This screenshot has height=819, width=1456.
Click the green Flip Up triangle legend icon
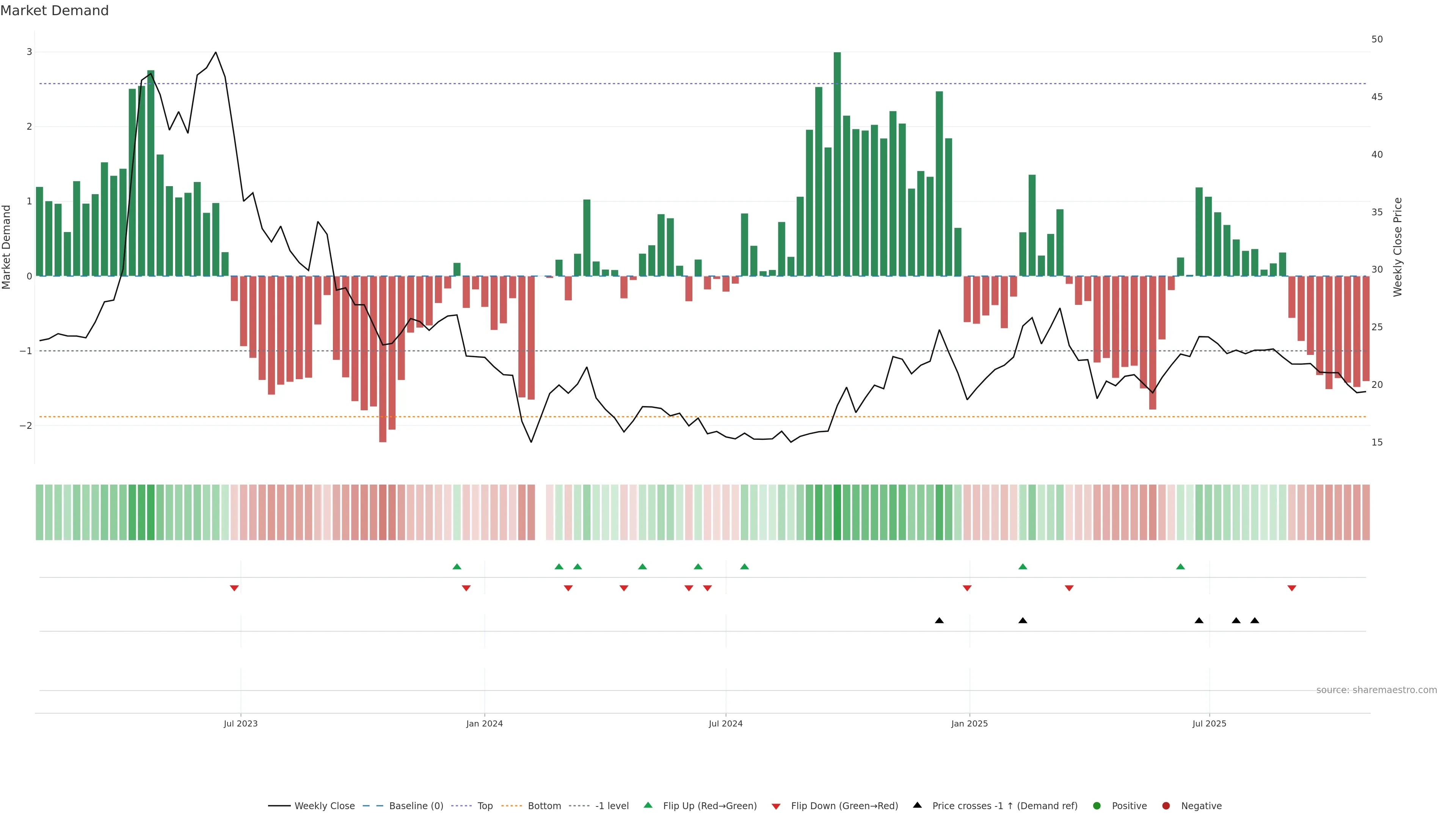click(648, 805)
